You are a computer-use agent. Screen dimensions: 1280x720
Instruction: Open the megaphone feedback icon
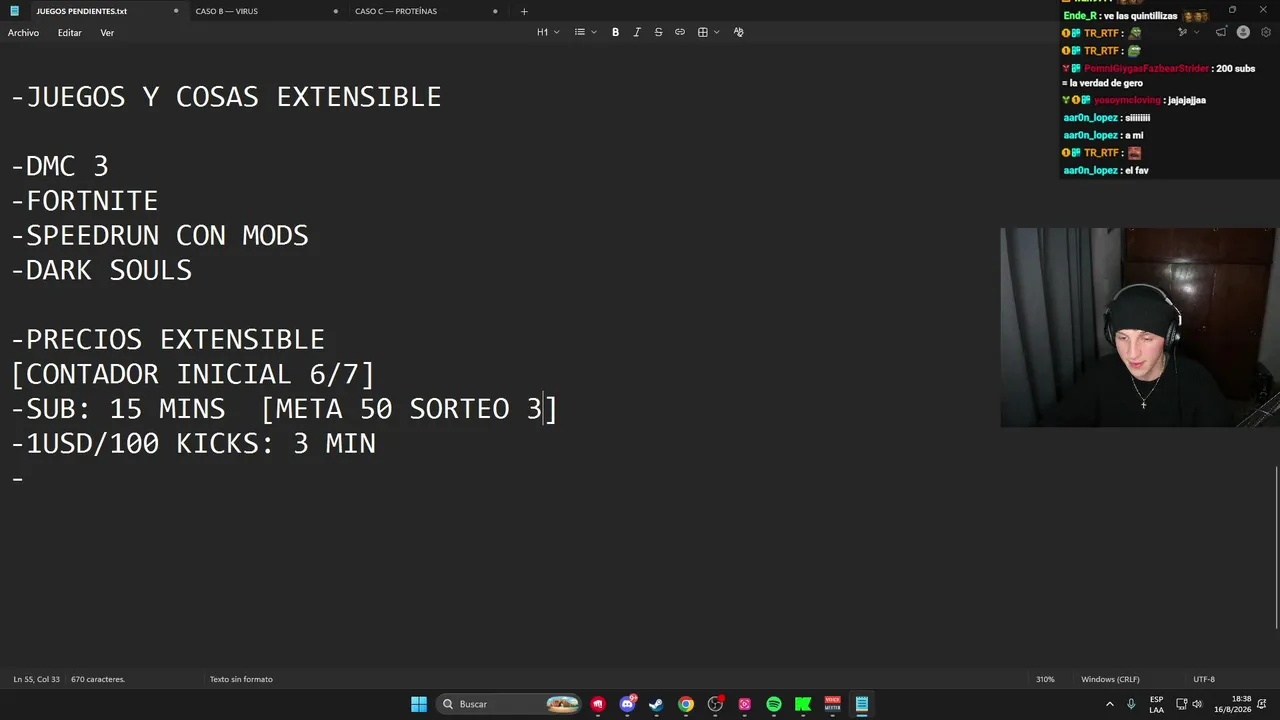1221,32
